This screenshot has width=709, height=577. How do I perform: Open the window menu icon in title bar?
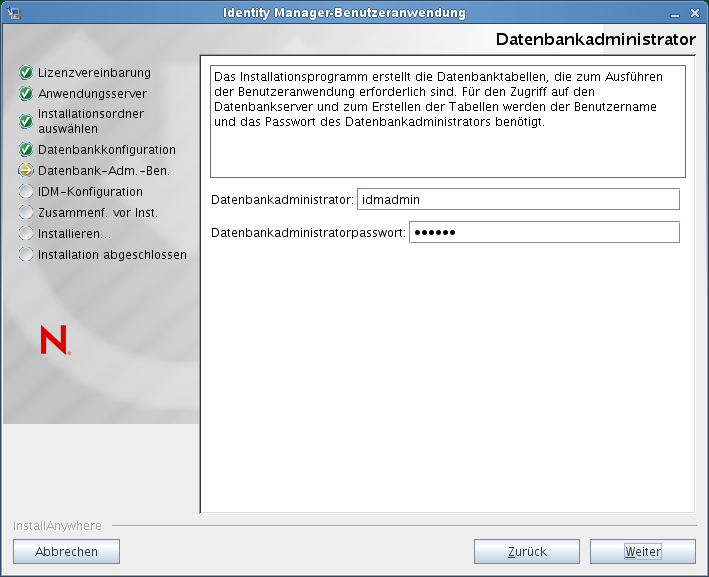pos(14,13)
